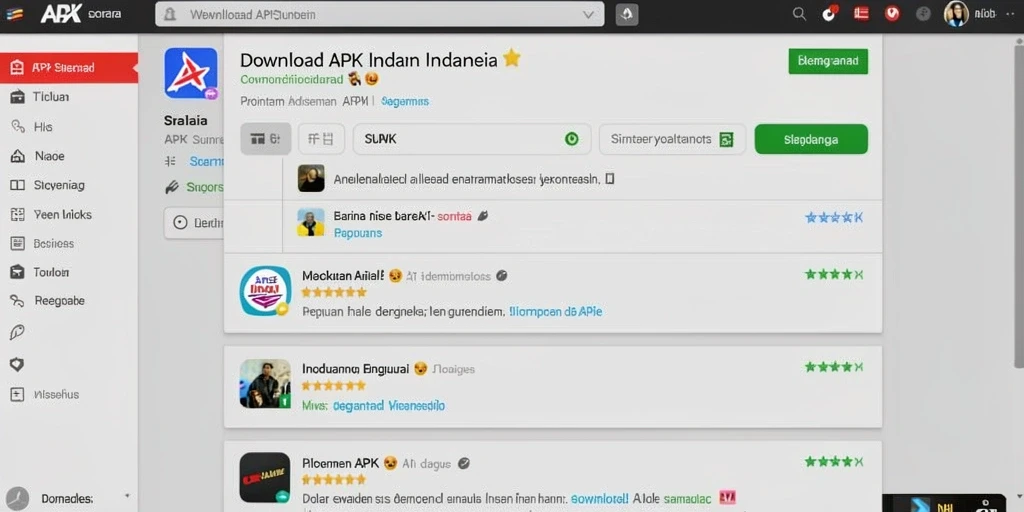Click the Meckitan Ariial title
Viewport: 1024px width, 512px height.
point(344,276)
